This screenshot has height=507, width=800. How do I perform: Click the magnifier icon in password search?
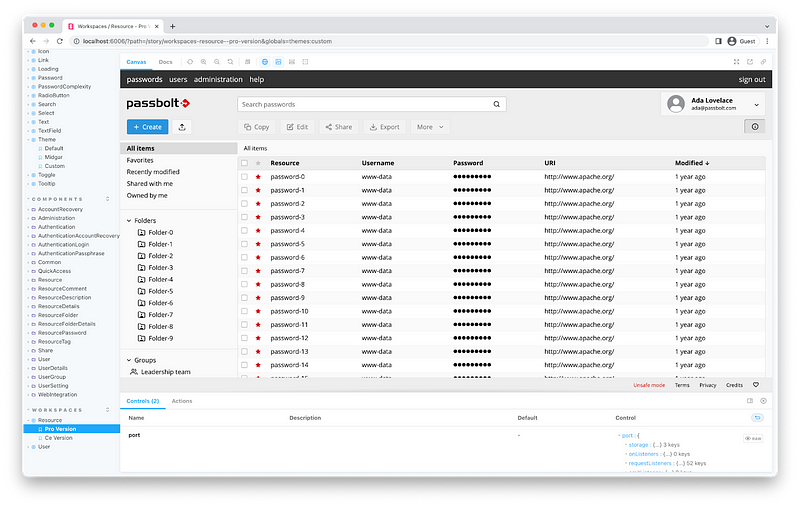point(496,104)
